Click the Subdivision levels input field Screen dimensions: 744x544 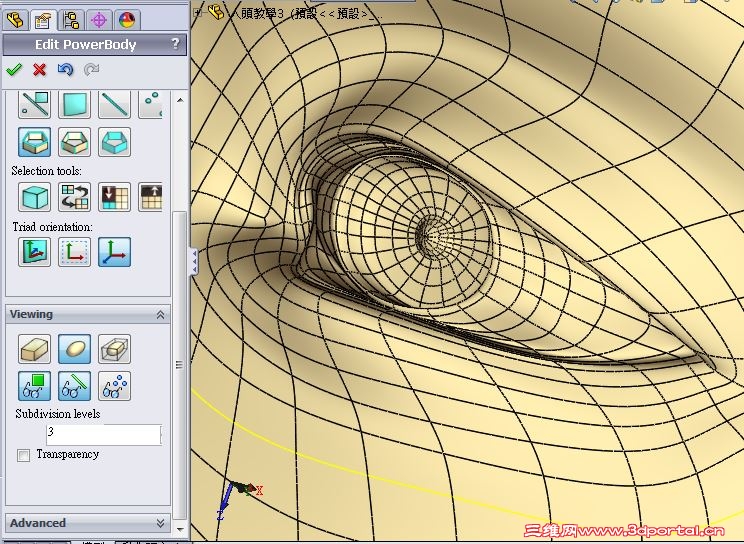[102, 435]
